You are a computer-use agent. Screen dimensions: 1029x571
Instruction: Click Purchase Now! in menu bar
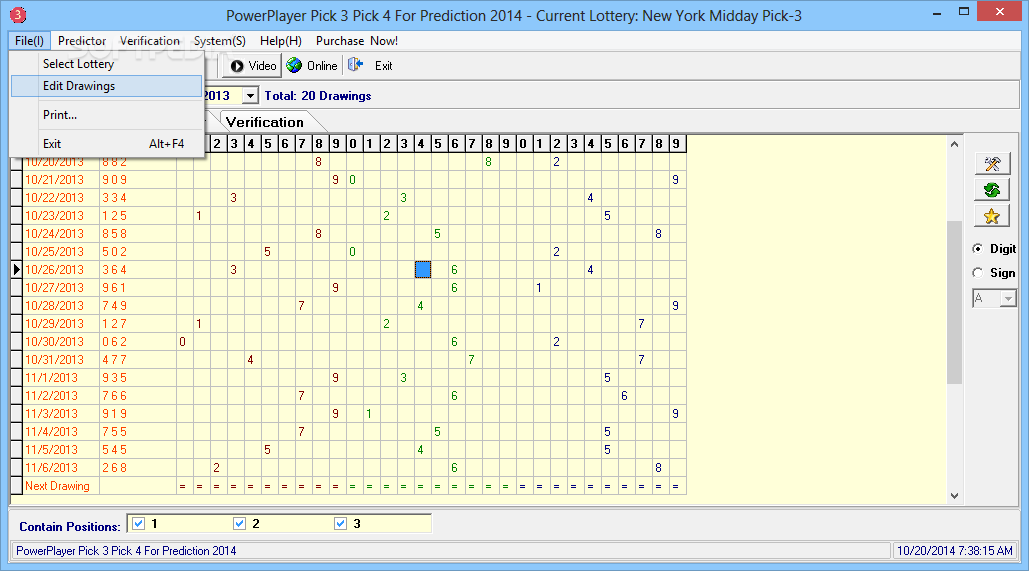(x=356, y=41)
